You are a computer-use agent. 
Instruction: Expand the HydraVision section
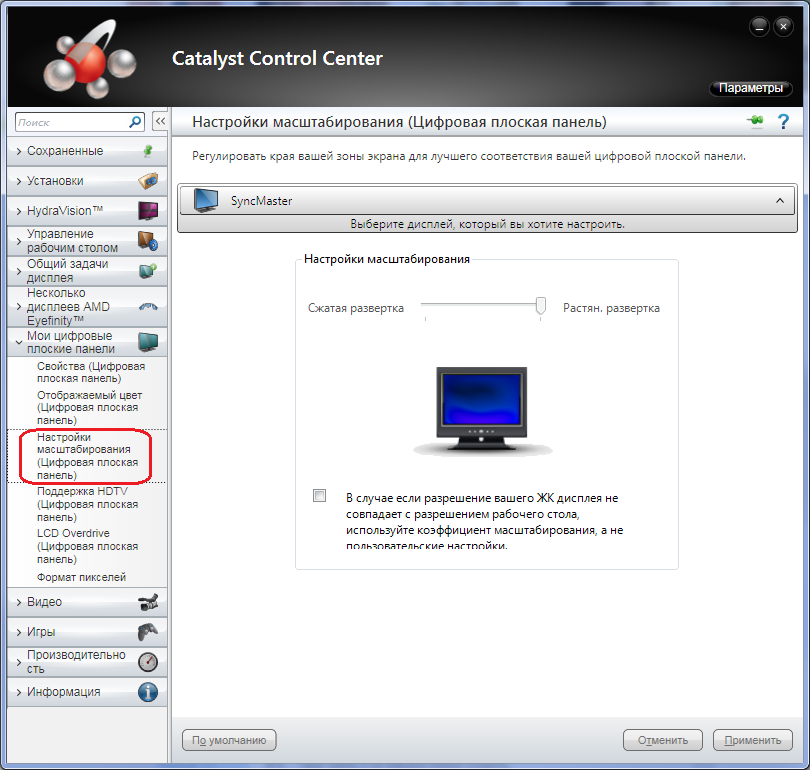(x=19, y=211)
